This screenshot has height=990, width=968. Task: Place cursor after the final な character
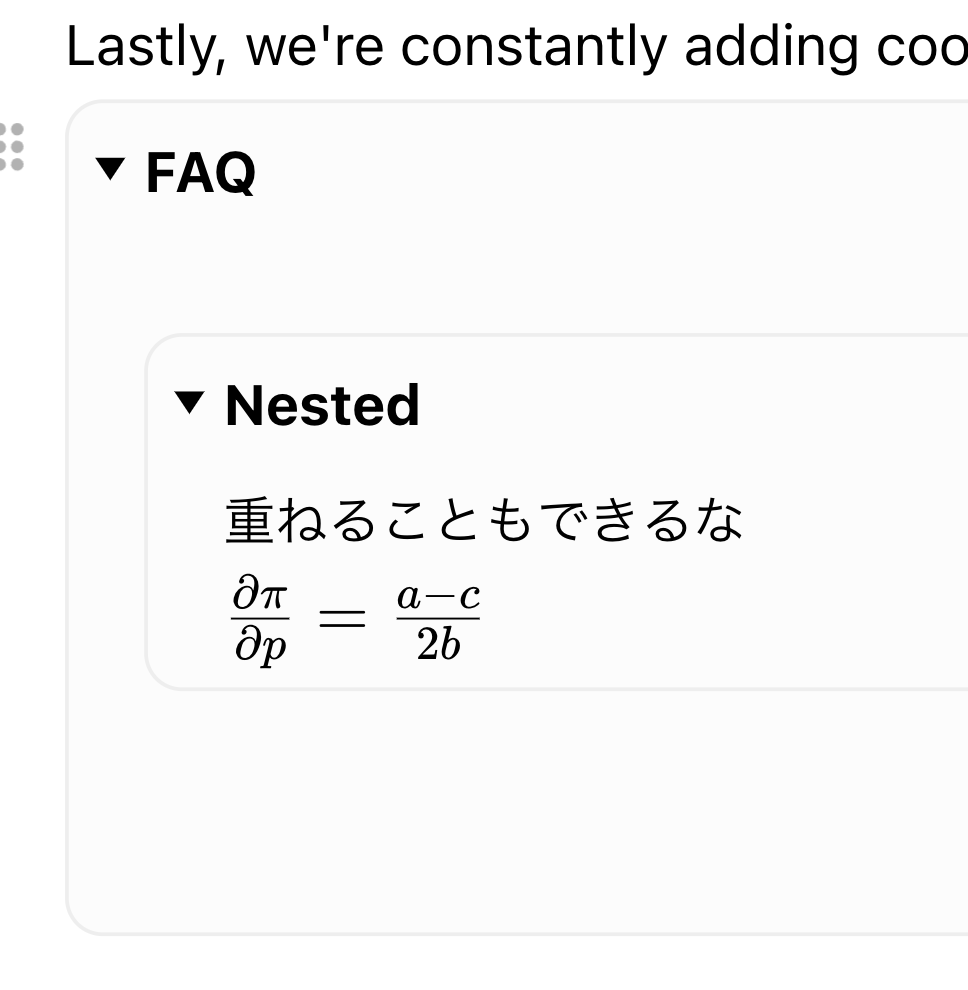click(744, 521)
